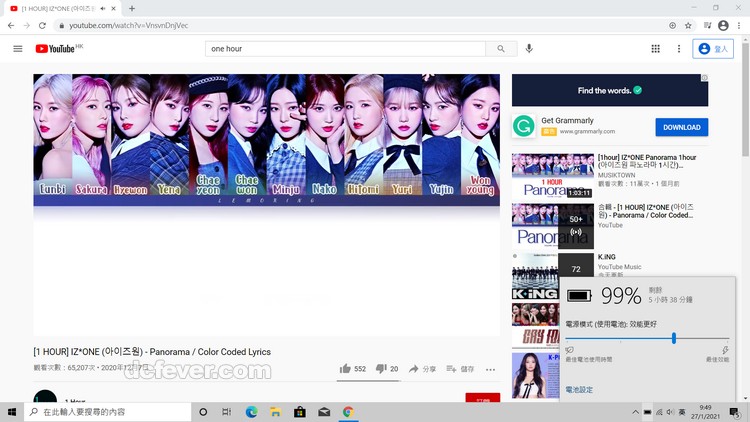The width and height of the screenshot is (750, 422).
Task: Open the 'Find the words.' ad banner
Action: (x=610, y=90)
